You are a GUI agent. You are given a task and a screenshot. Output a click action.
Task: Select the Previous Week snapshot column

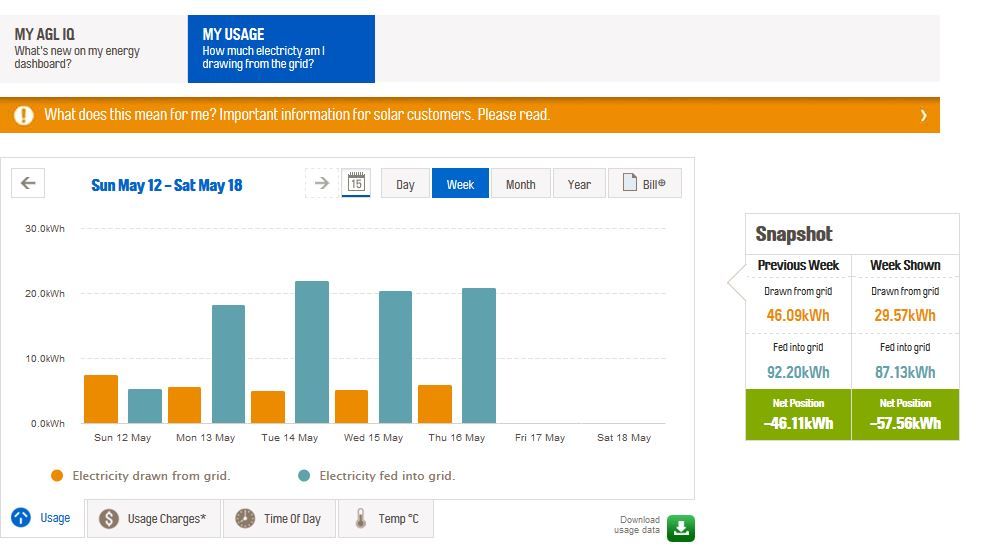click(x=798, y=265)
